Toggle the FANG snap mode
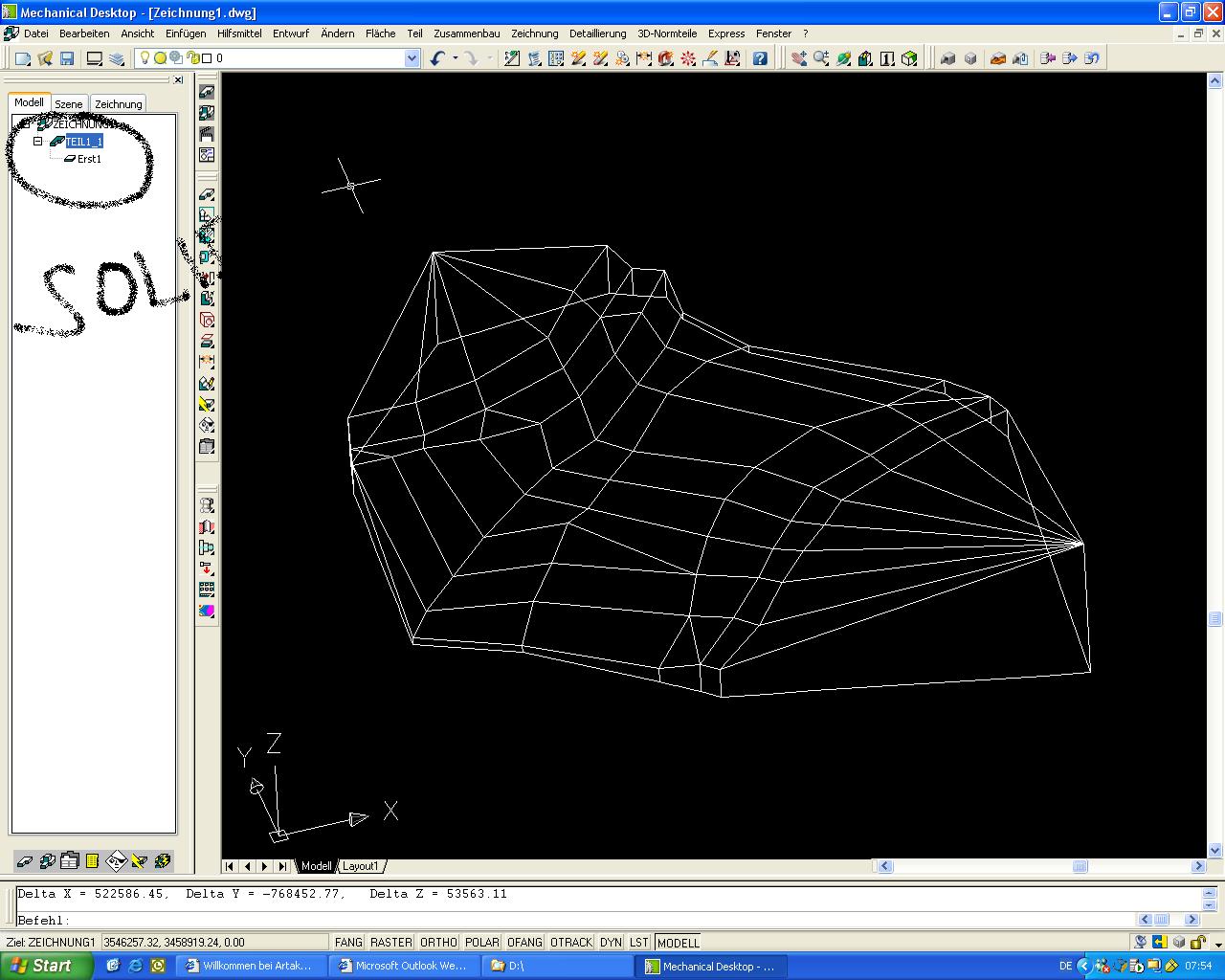This screenshot has width=1225, height=980. coord(348,943)
